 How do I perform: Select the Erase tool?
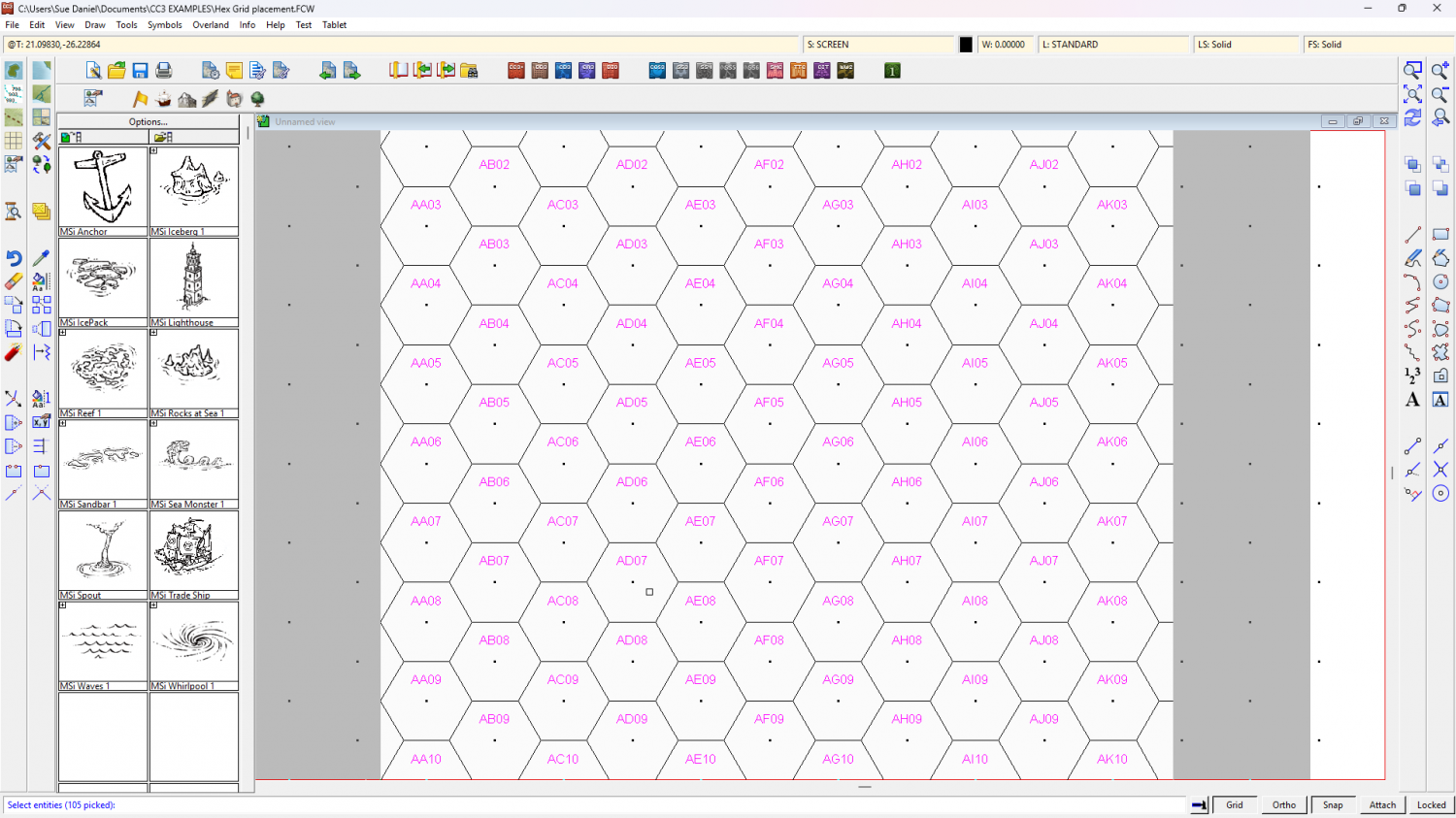(x=14, y=281)
